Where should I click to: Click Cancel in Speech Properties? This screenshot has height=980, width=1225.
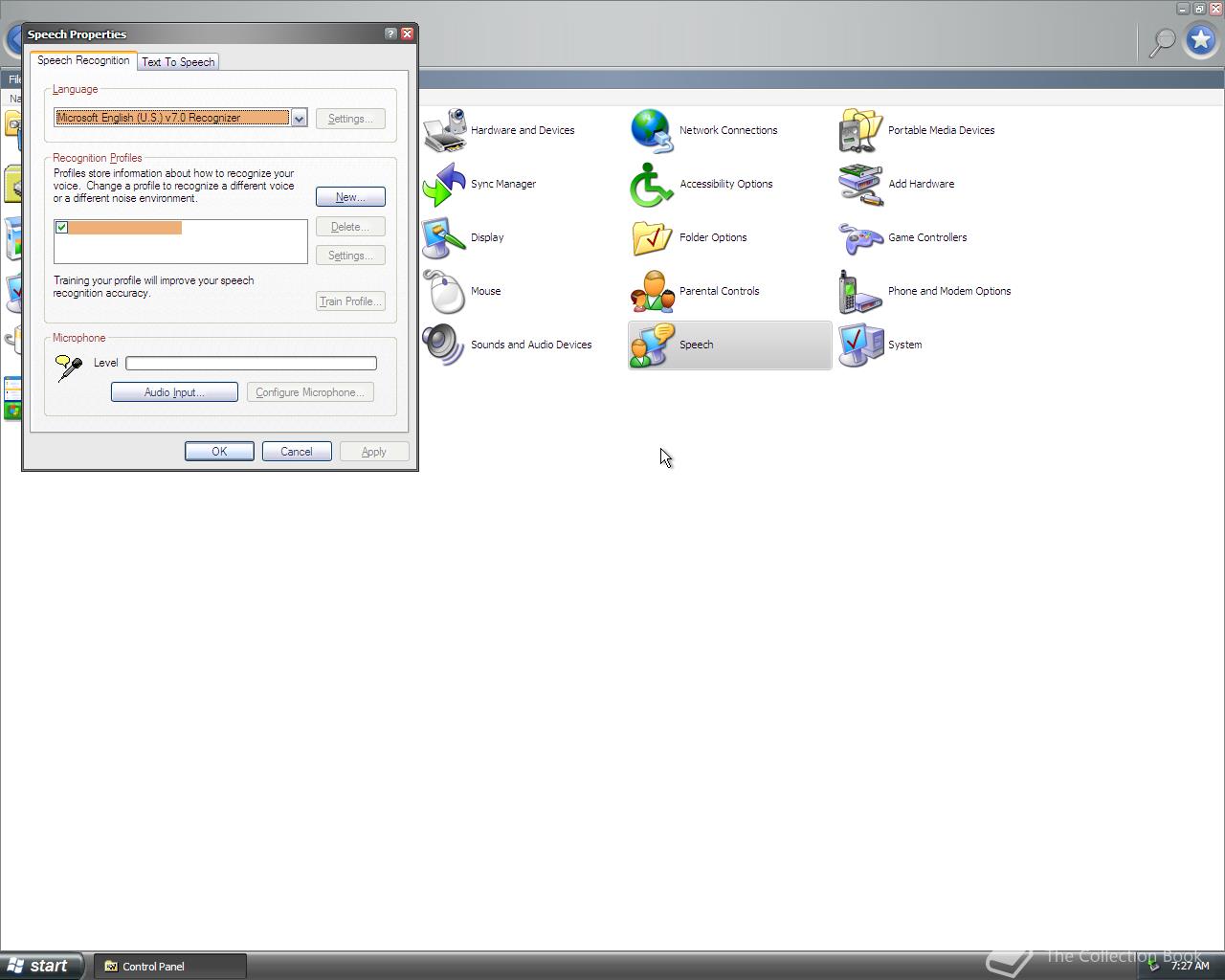pos(297,452)
